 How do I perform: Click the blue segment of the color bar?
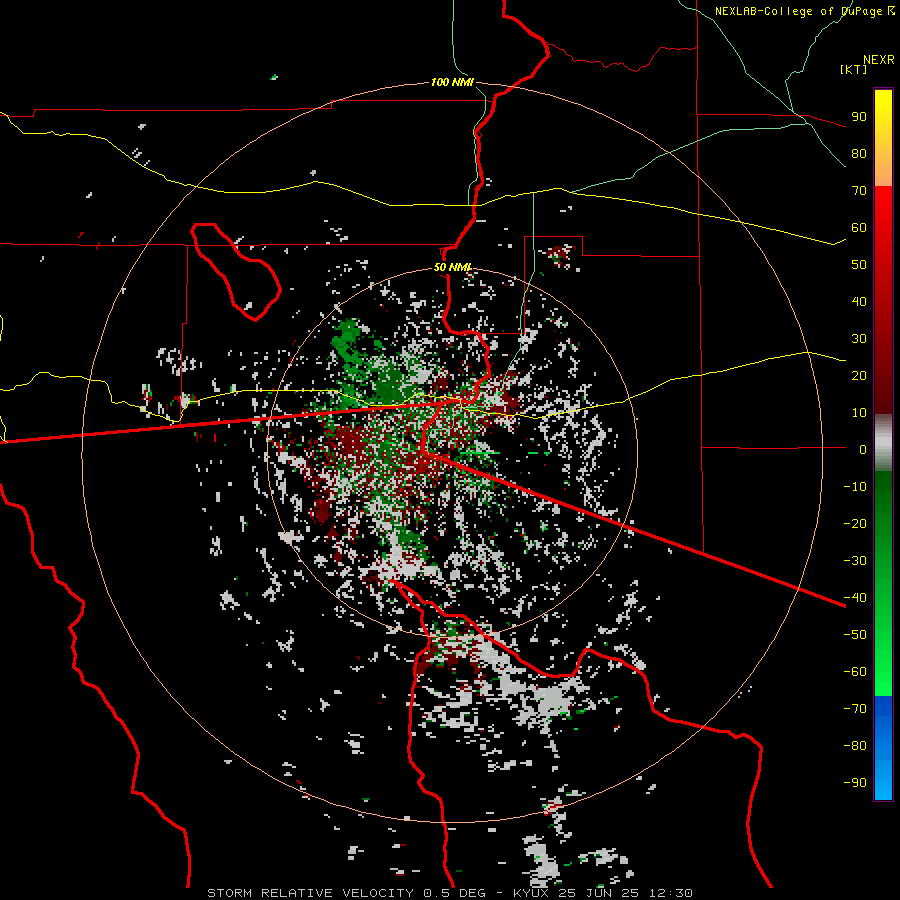coord(883,747)
